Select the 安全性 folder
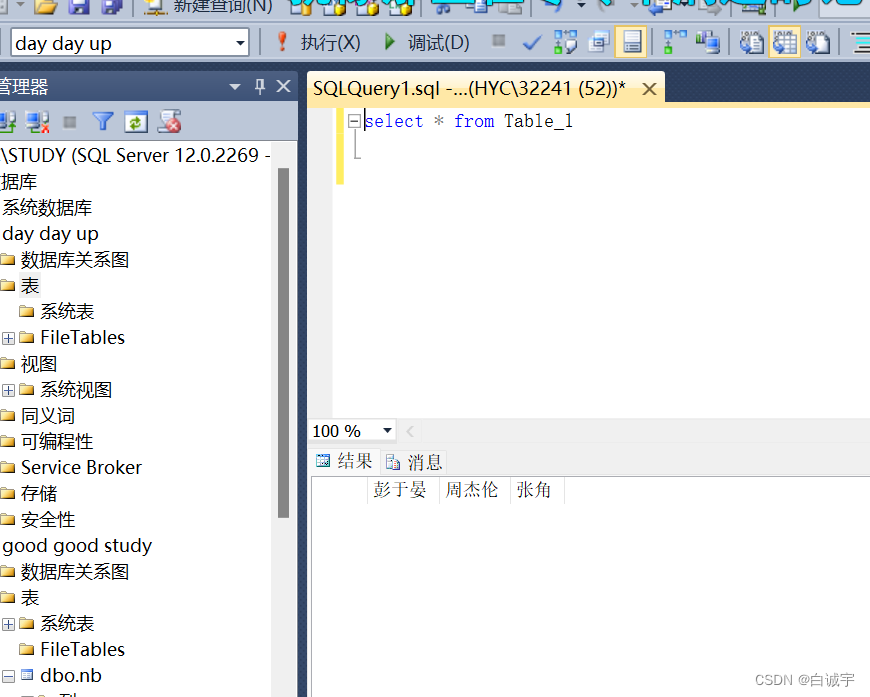 [x=48, y=519]
